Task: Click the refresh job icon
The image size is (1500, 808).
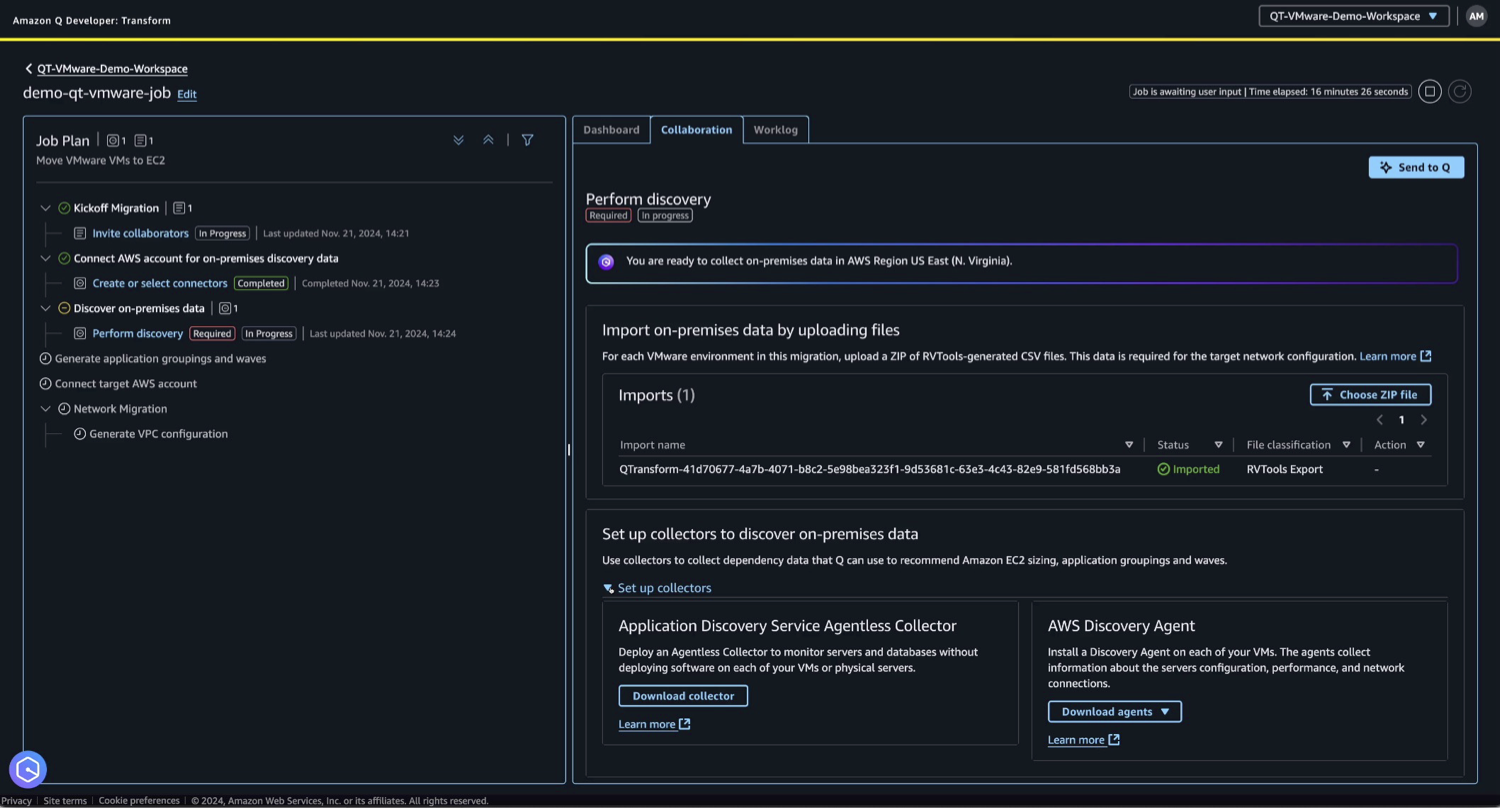Action: pos(1460,92)
